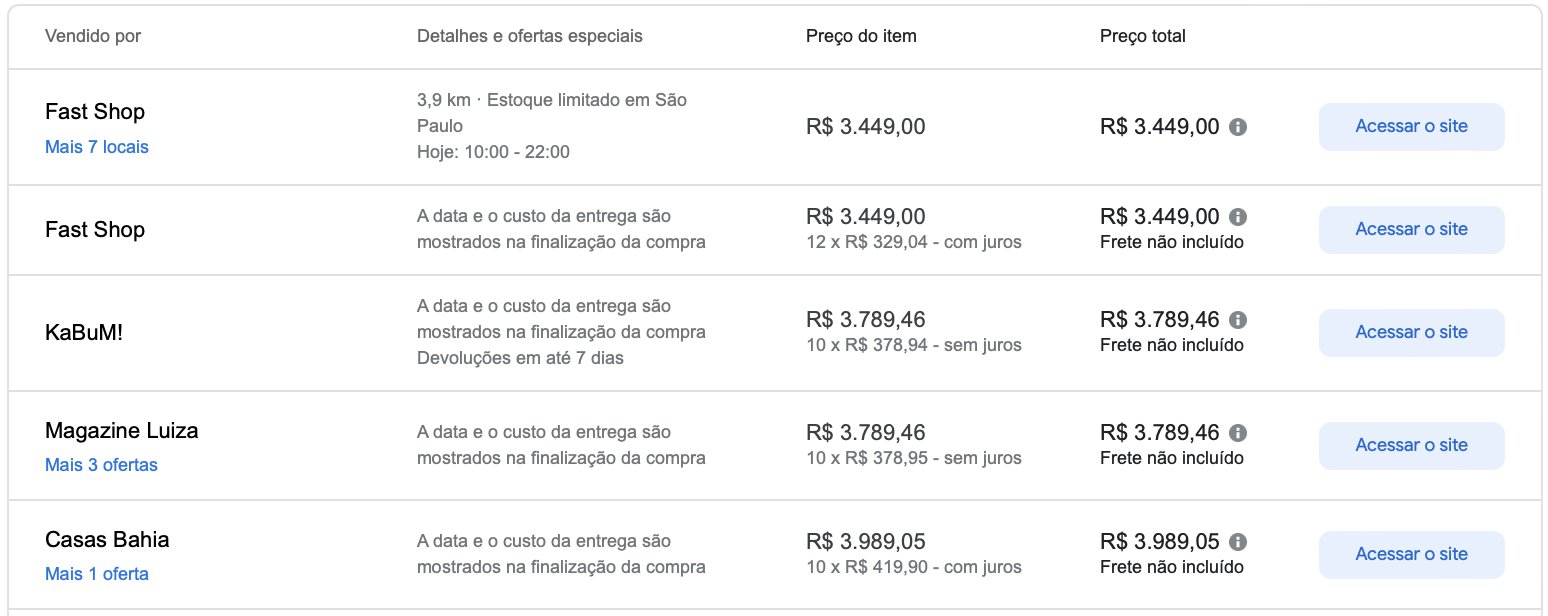Click 'Detalhes e ofertas especiais' column header
Viewport: 1548px width, 616px height.
tap(529, 36)
